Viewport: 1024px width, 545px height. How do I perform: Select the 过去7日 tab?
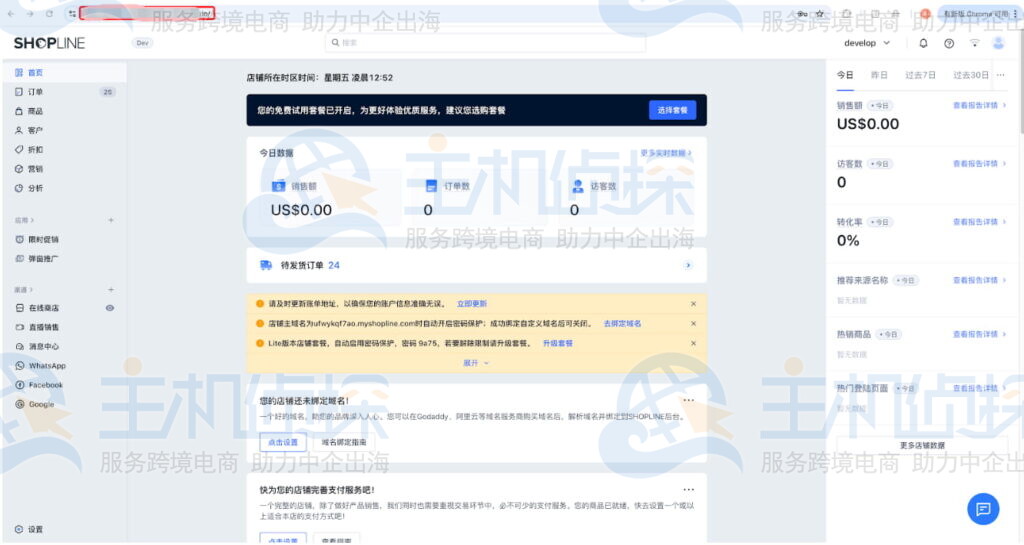(x=920, y=75)
